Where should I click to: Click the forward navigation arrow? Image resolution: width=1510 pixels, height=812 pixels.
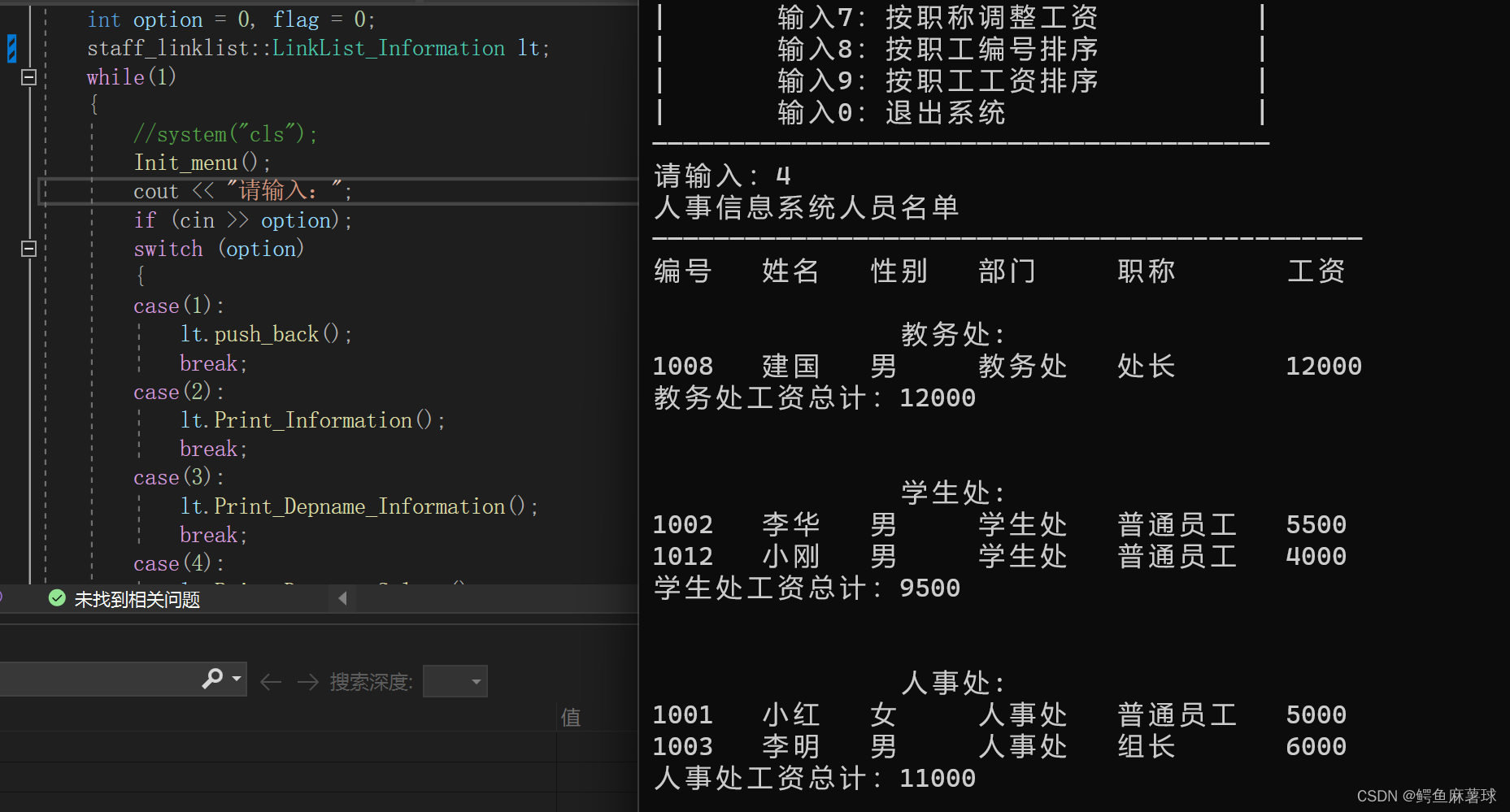(x=307, y=681)
